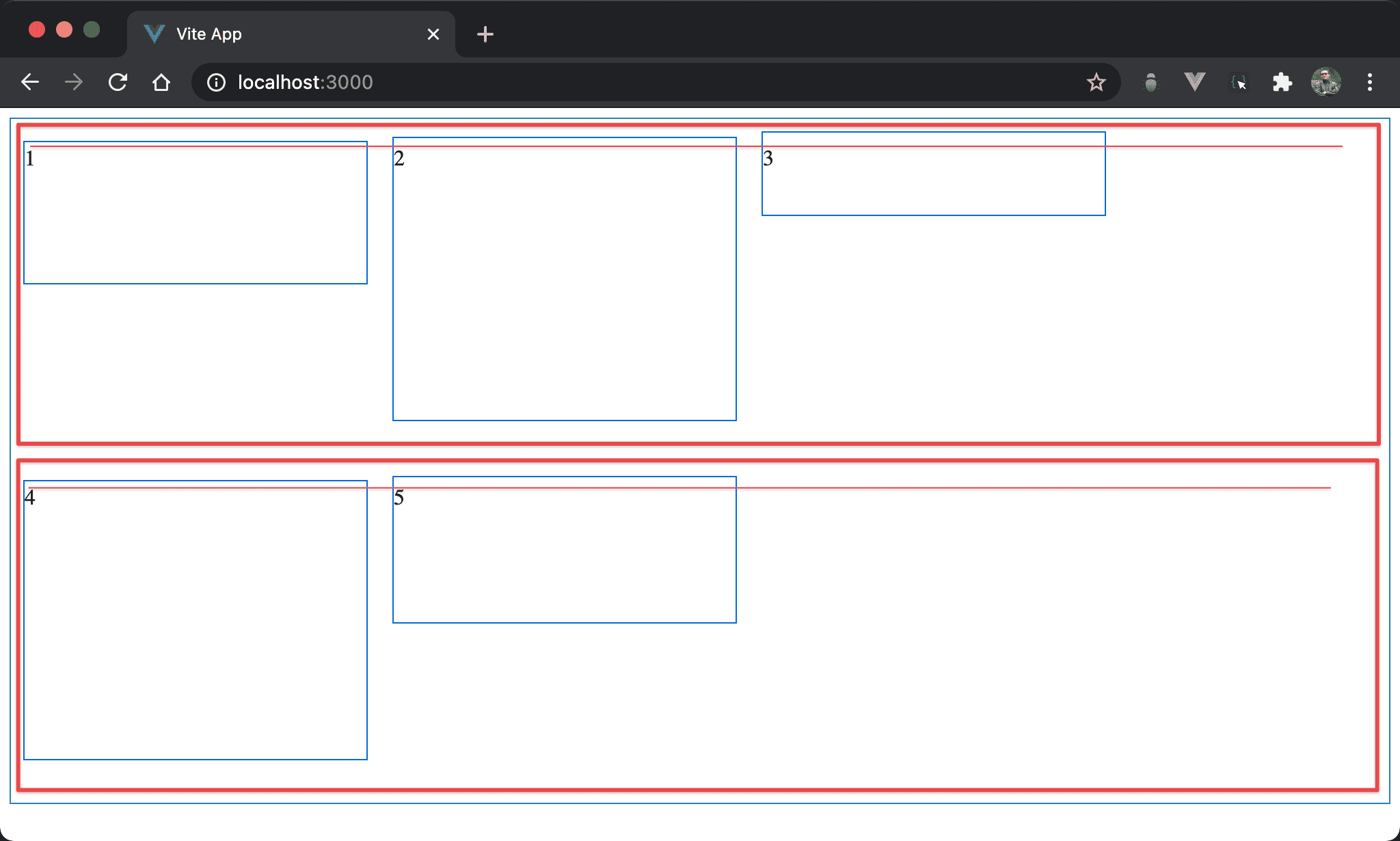
Task: Open a new browser tab
Action: tap(485, 34)
